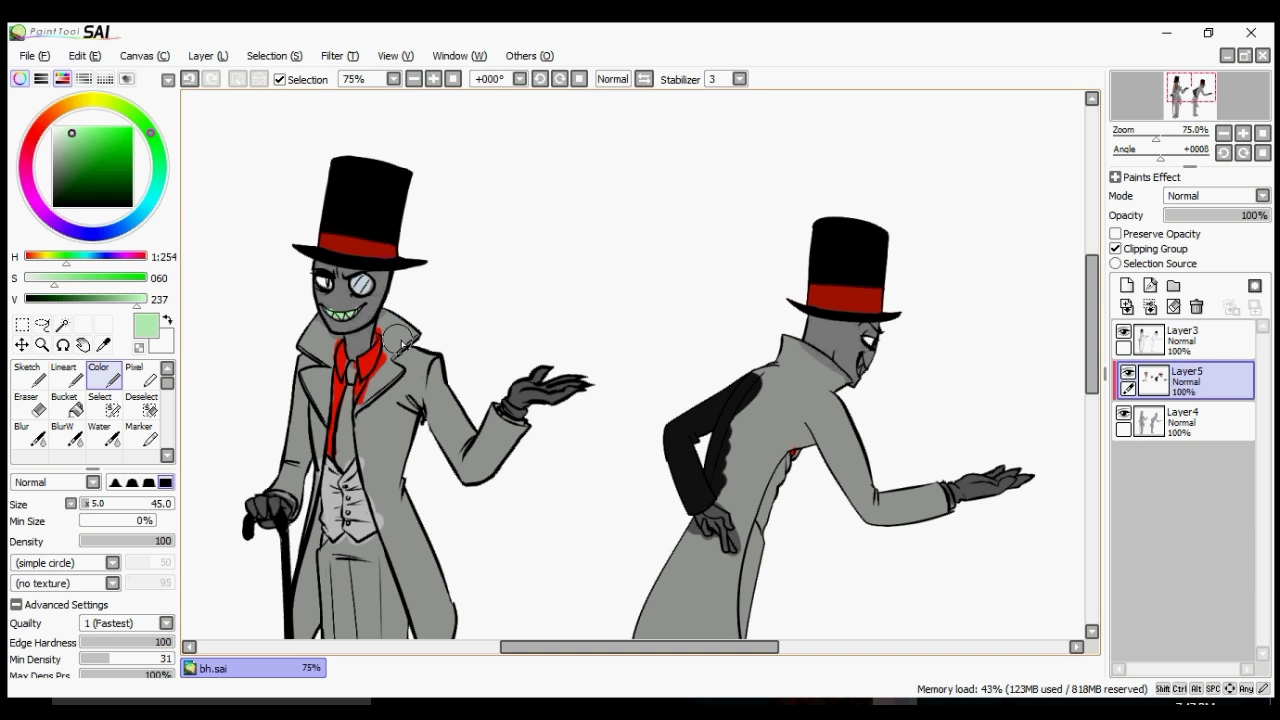Viewport: 1280px width, 720px height.
Task: Select the Pixel brush tool
Action: (x=140, y=375)
